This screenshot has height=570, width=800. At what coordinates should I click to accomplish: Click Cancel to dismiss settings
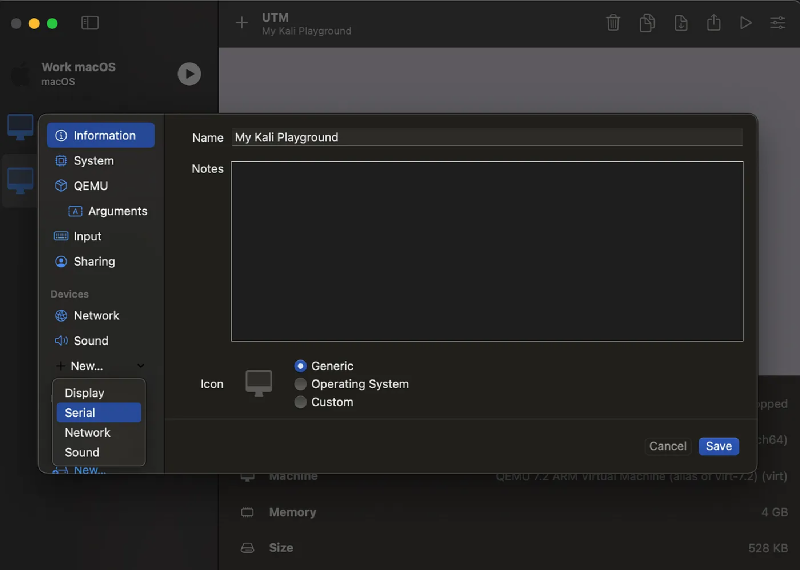tap(667, 446)
